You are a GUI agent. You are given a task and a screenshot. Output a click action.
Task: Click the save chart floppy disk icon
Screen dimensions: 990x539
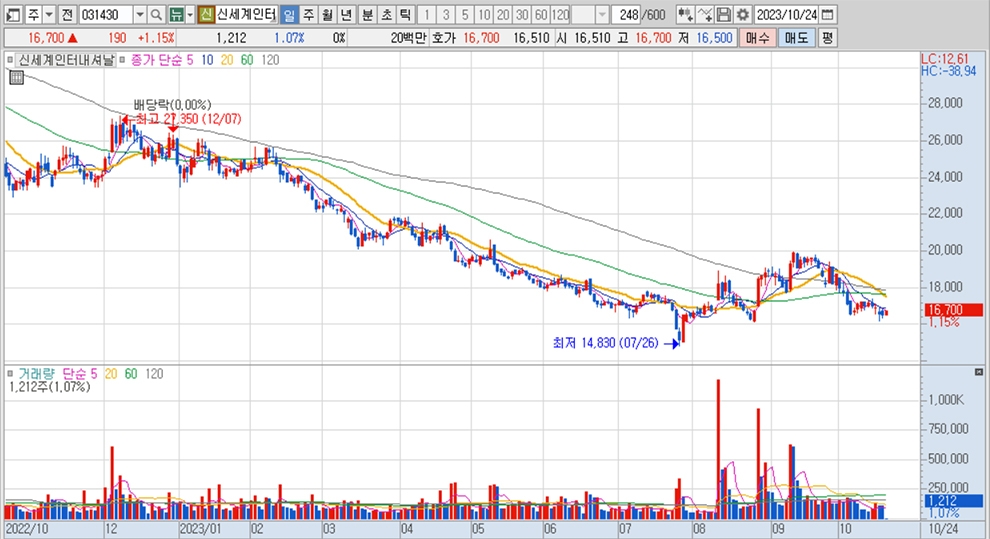(724, 15)
